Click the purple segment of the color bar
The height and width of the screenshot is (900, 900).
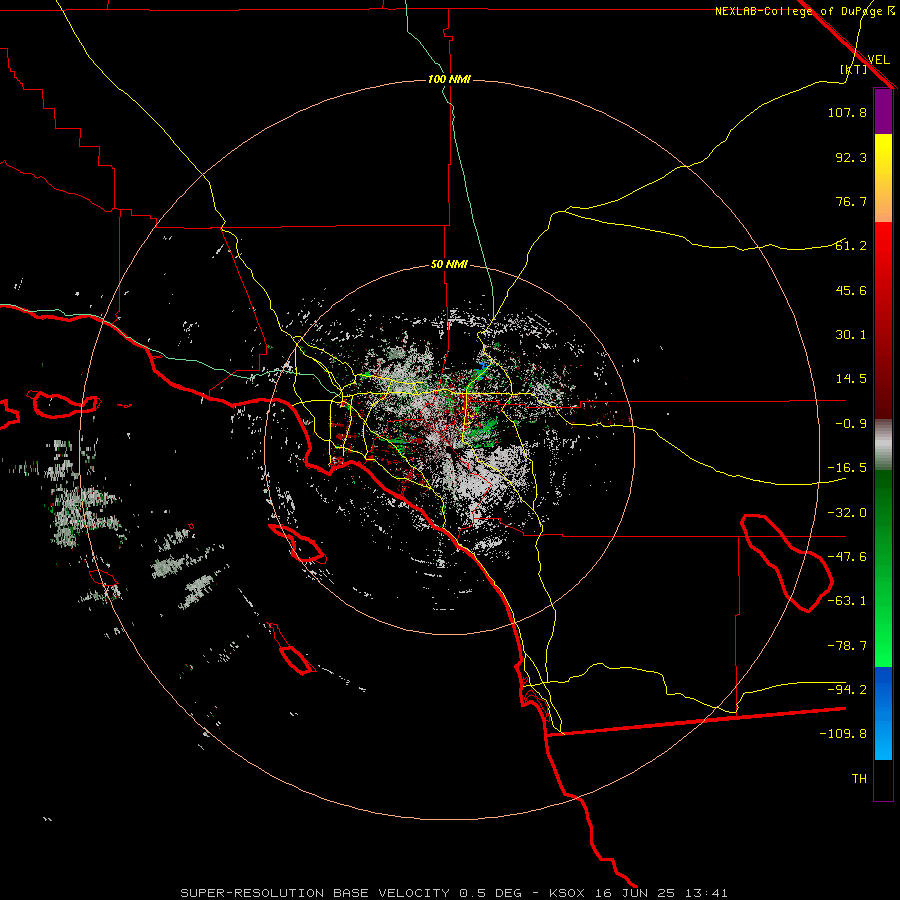tap(883, 111)
